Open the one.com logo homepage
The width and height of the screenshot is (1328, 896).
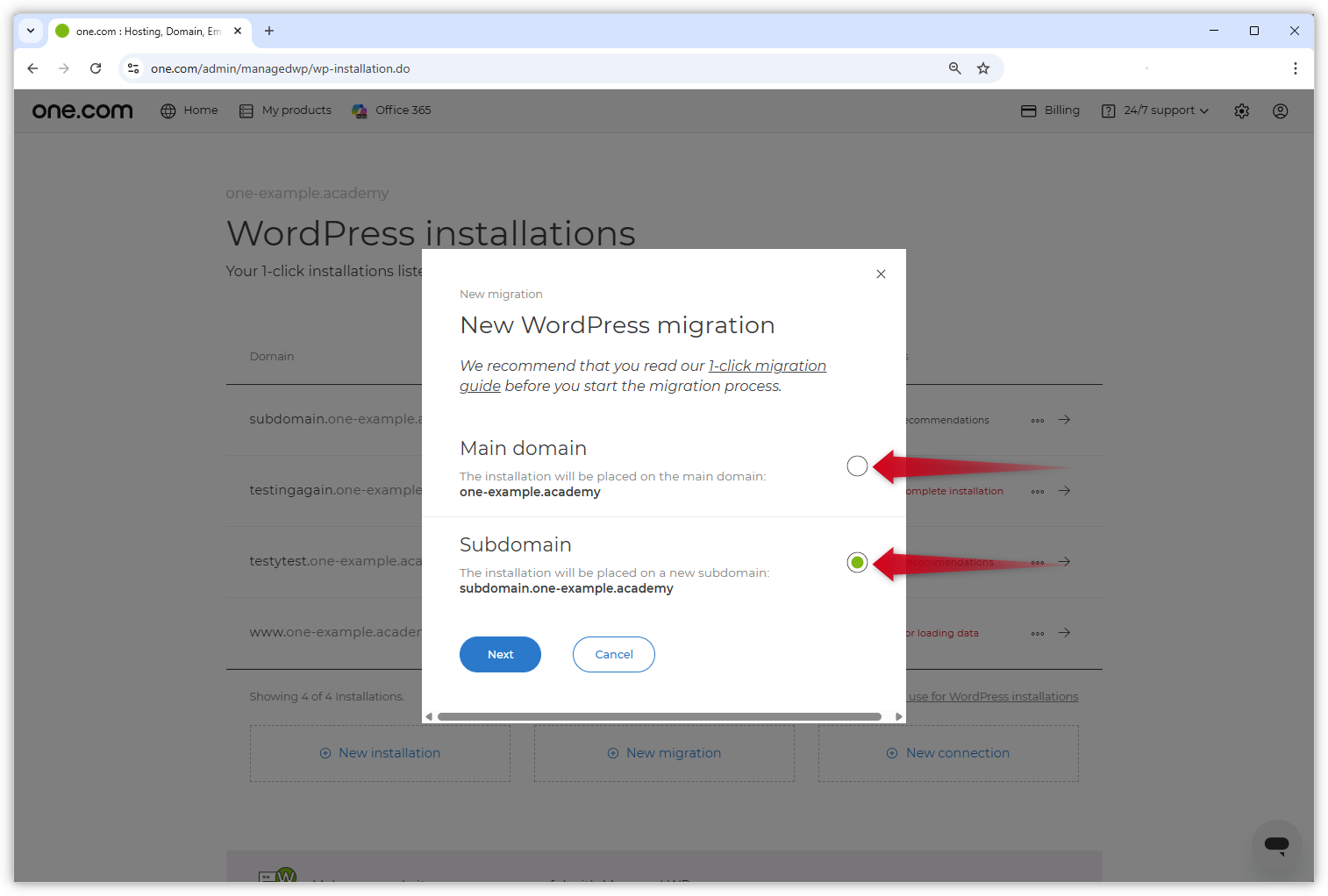[x=82, y=110]
